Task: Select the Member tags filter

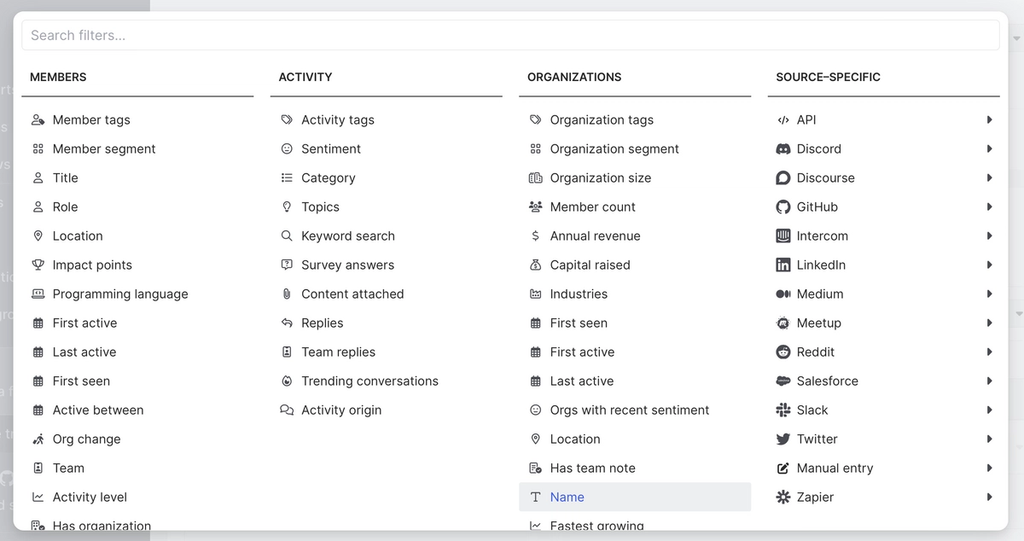Action: [x=91, y=120]
